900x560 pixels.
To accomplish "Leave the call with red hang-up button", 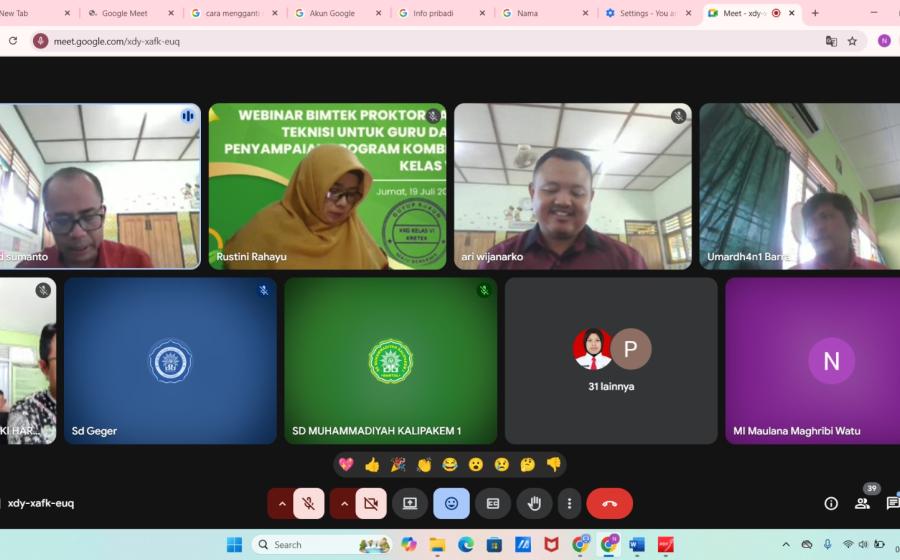I will (x=610, y=504).
